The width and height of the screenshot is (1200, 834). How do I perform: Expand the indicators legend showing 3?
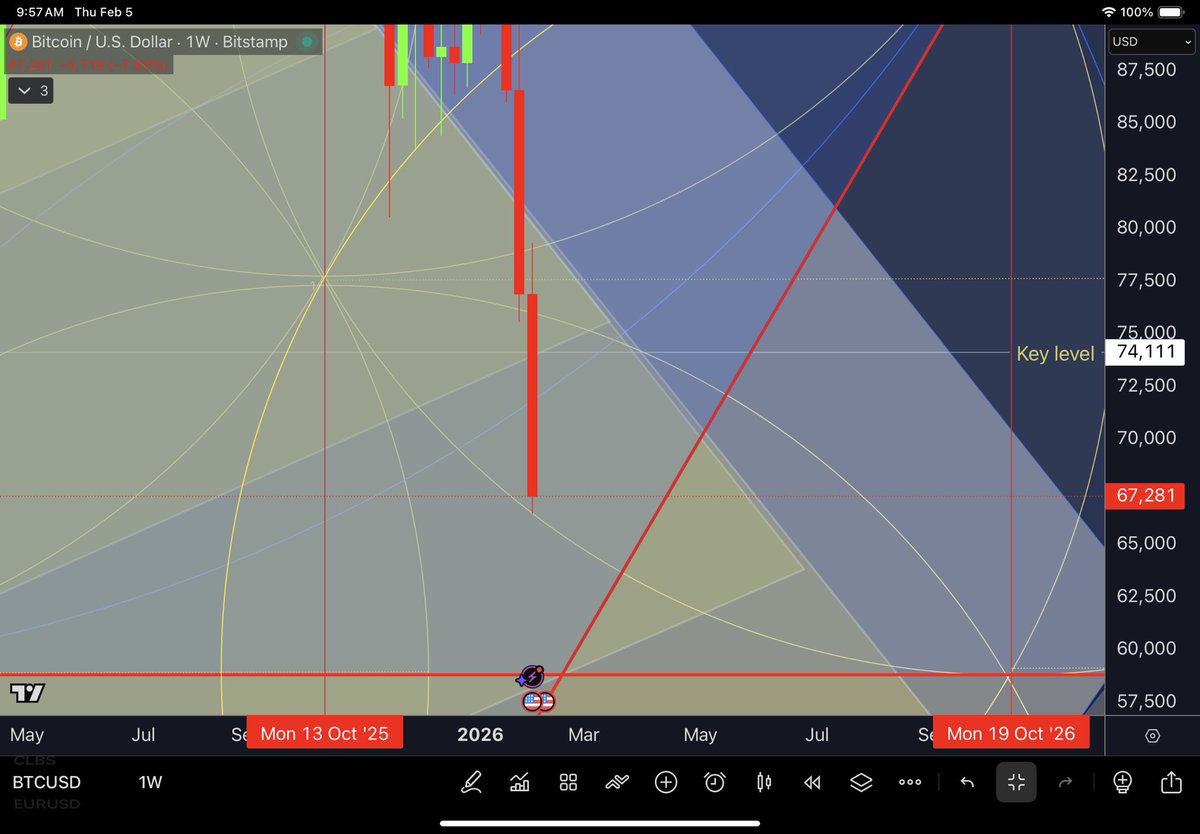pos(31,91)
